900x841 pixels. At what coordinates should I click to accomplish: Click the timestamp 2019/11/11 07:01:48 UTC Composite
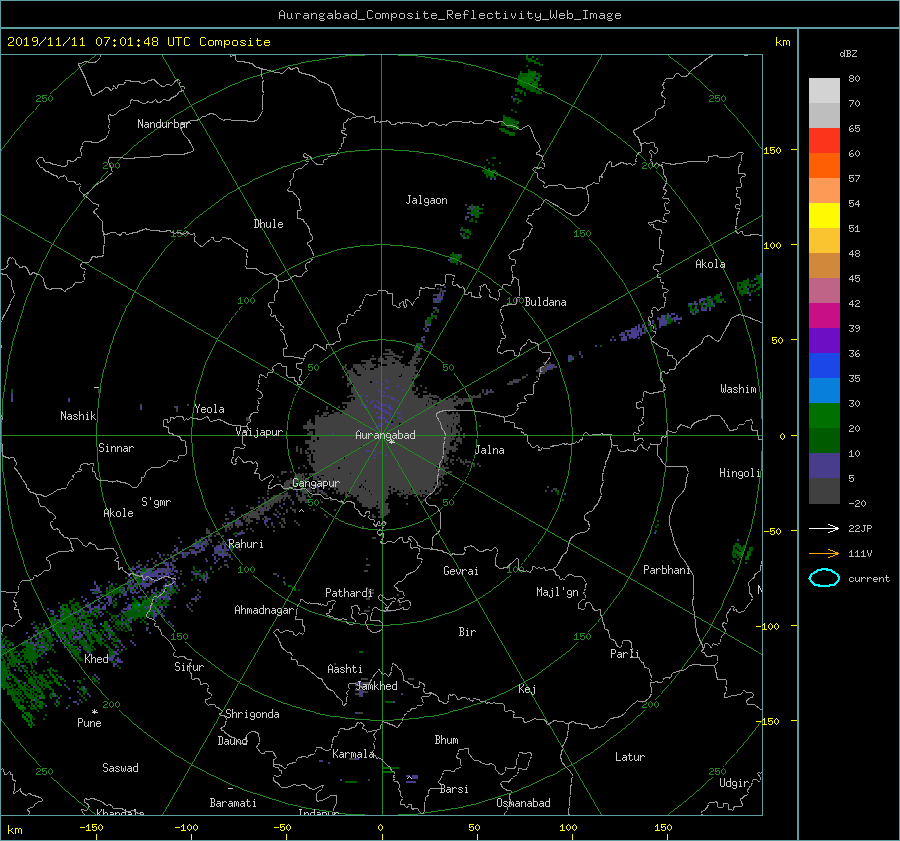click(x=138, y=42)
